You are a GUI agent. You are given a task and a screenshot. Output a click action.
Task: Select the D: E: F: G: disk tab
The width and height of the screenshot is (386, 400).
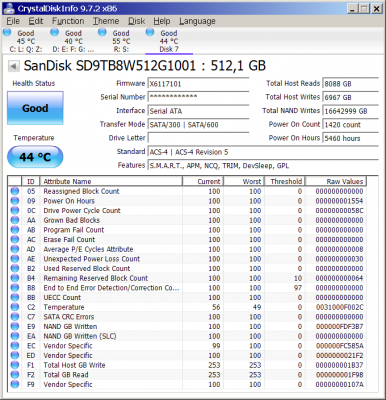(73, 41)
